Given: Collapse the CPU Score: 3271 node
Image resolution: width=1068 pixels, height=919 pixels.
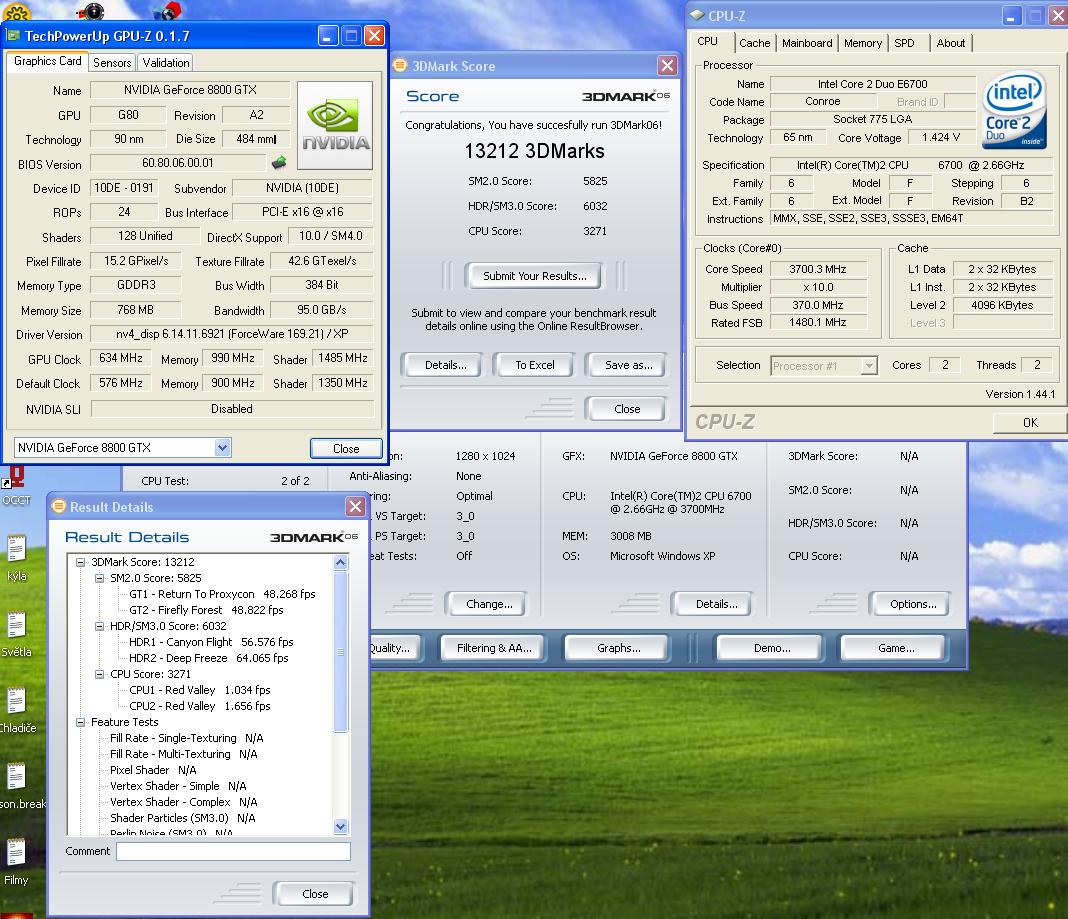Looking at the screenshot, I should tap(99, 674).
